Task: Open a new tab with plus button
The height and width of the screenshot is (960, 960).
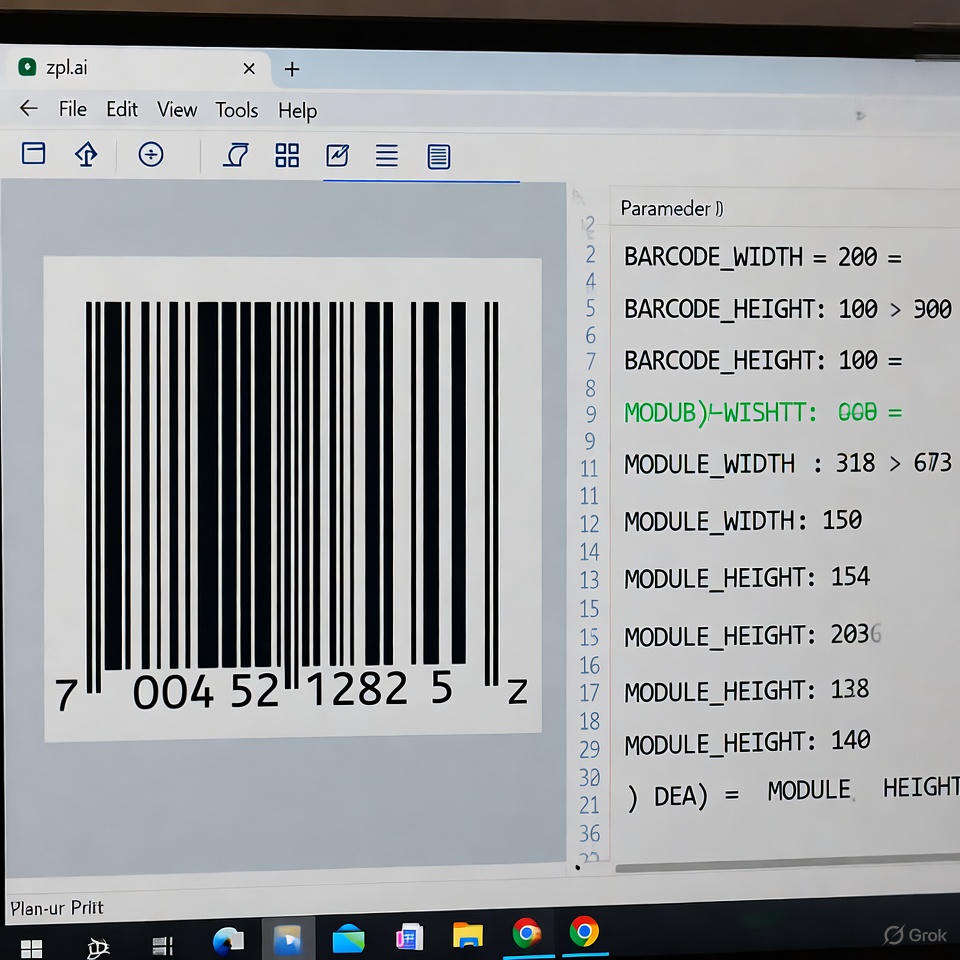Action: point(292,69)
